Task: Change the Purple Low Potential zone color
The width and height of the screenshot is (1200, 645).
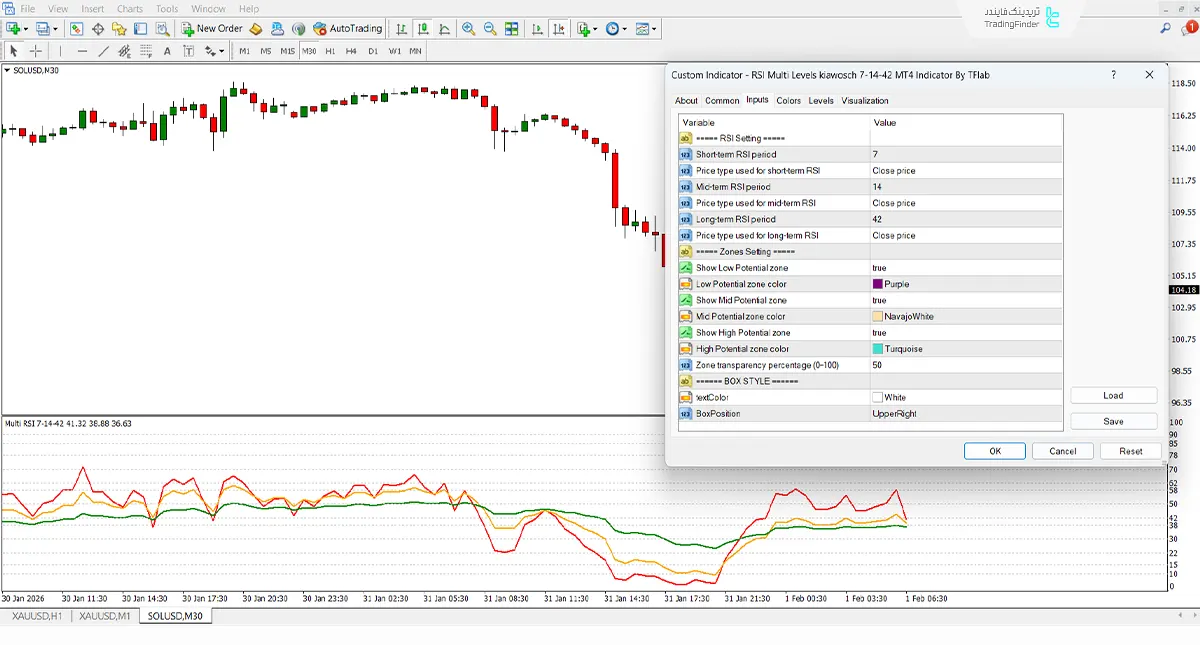Action: click(960, 283)
